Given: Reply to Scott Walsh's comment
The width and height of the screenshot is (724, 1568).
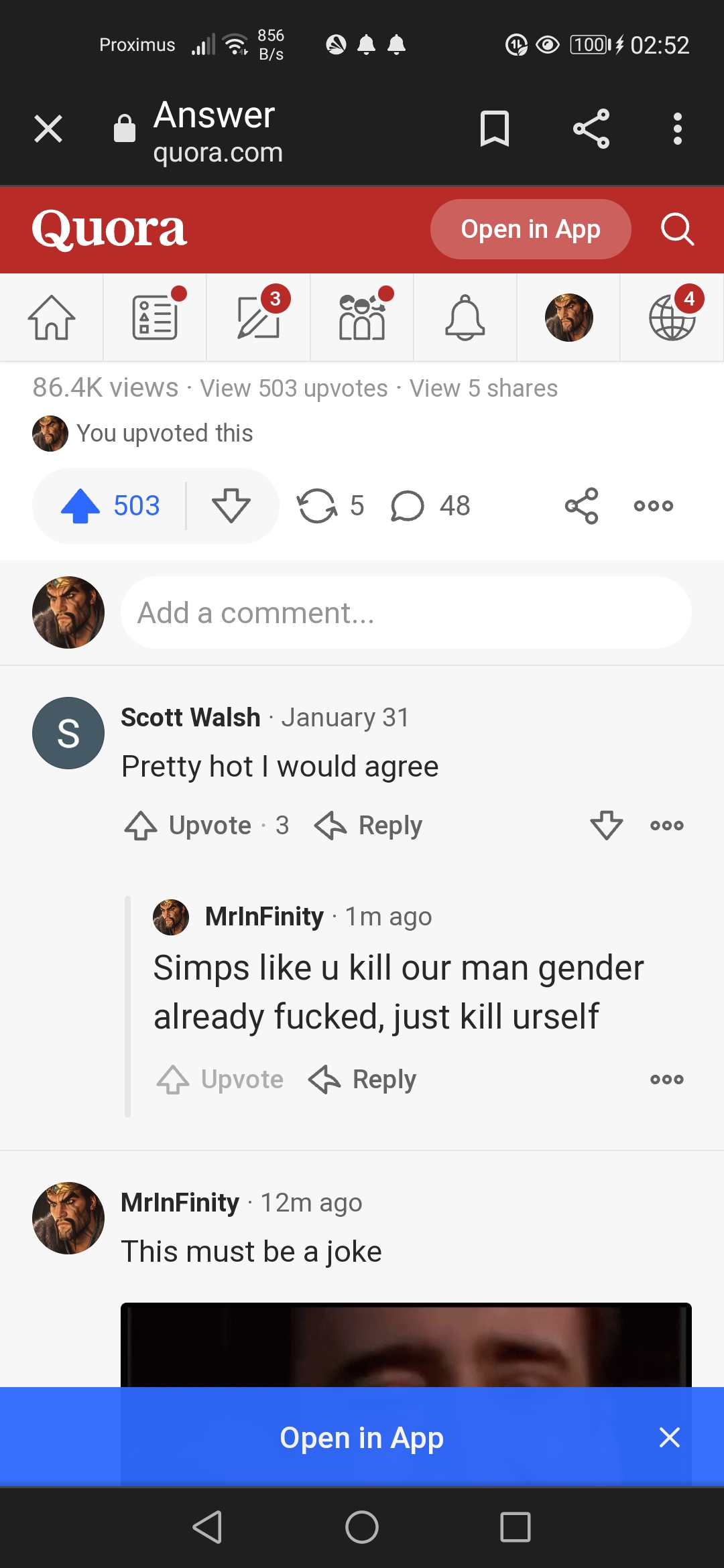Looking at the screenshot, I should [x=368, y=826].
